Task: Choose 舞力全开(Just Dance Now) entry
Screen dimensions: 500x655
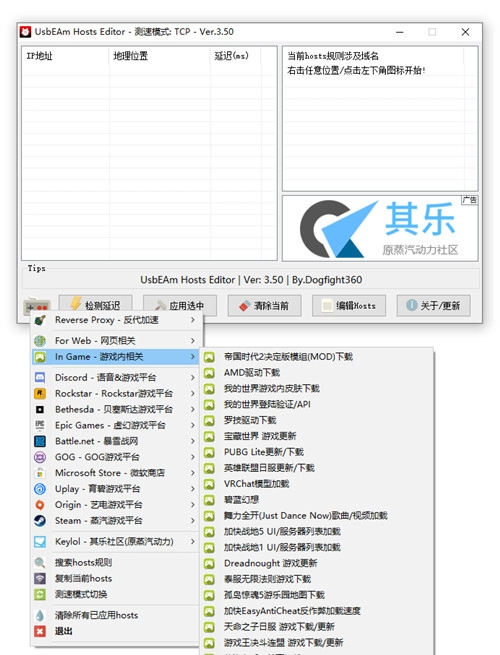Action: tap(317, 515)
